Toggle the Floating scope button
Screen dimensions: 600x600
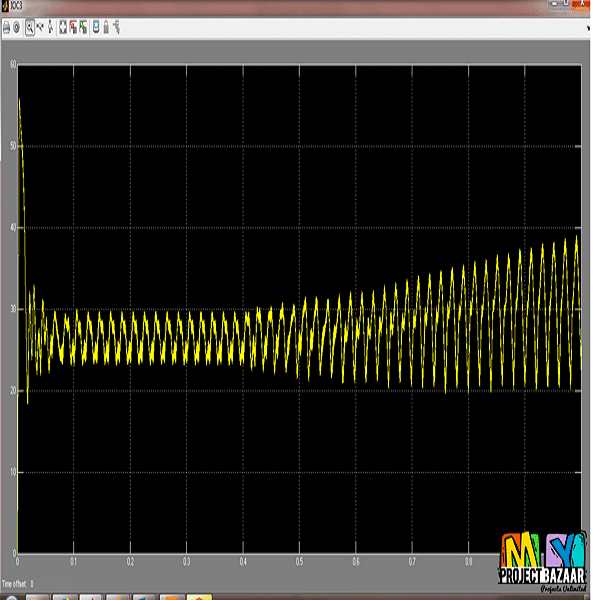point(97,28)
